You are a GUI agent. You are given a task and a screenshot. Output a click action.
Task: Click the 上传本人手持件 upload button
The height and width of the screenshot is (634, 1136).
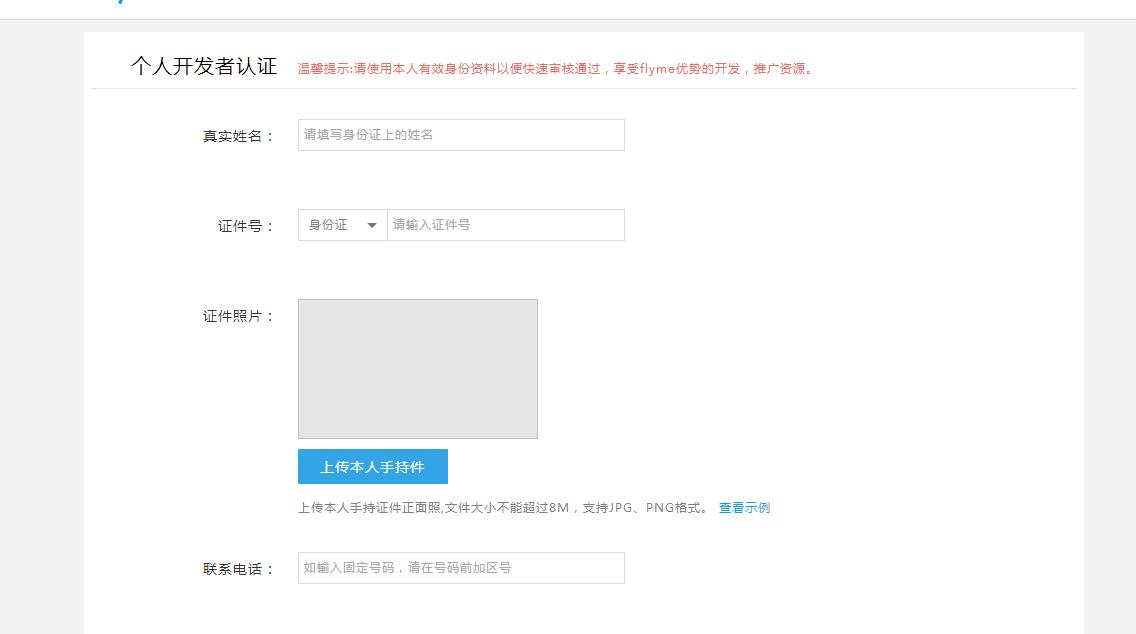pos(372,466)
